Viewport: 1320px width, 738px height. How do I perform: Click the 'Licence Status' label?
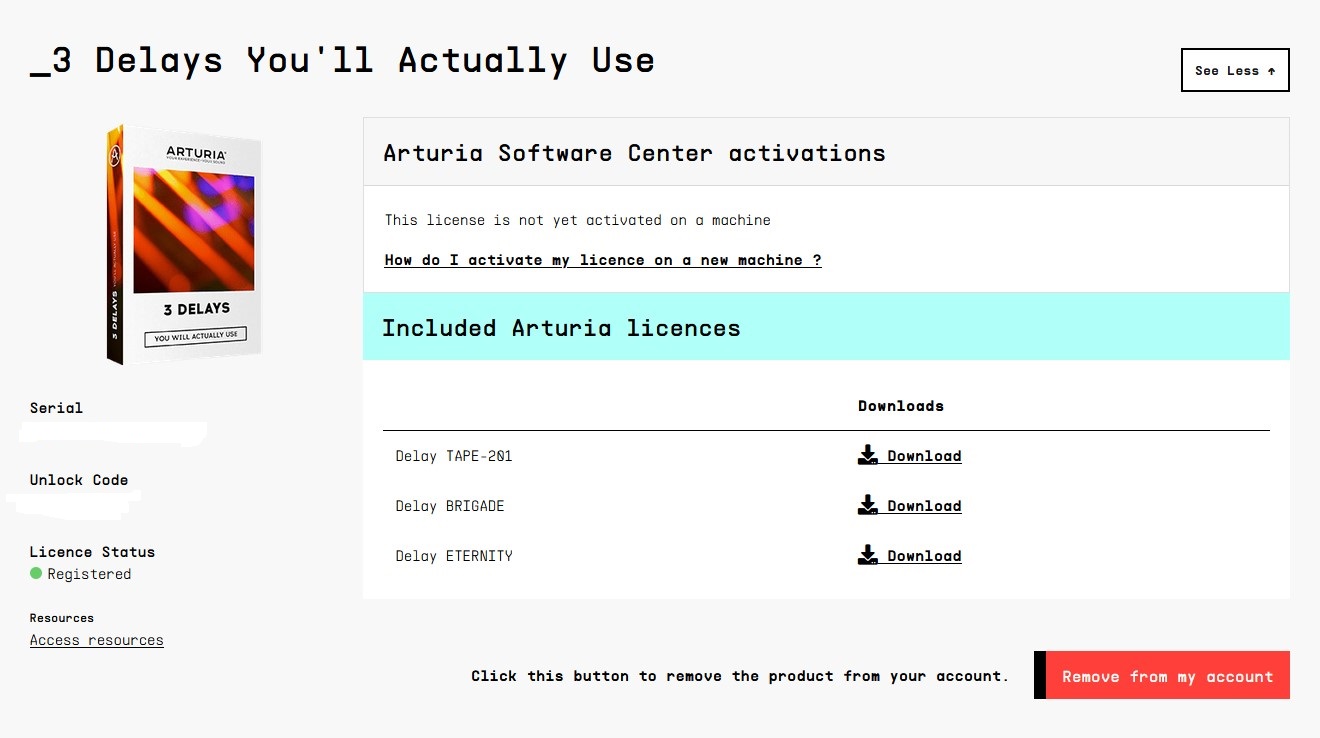click(92, 552)
